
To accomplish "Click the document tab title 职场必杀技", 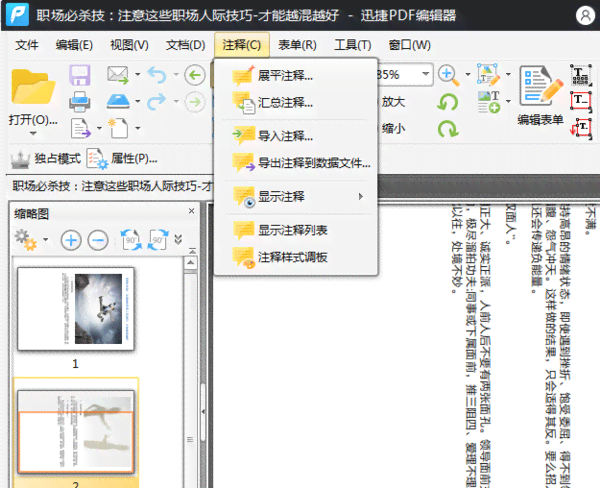I will (x=112, y=186).
